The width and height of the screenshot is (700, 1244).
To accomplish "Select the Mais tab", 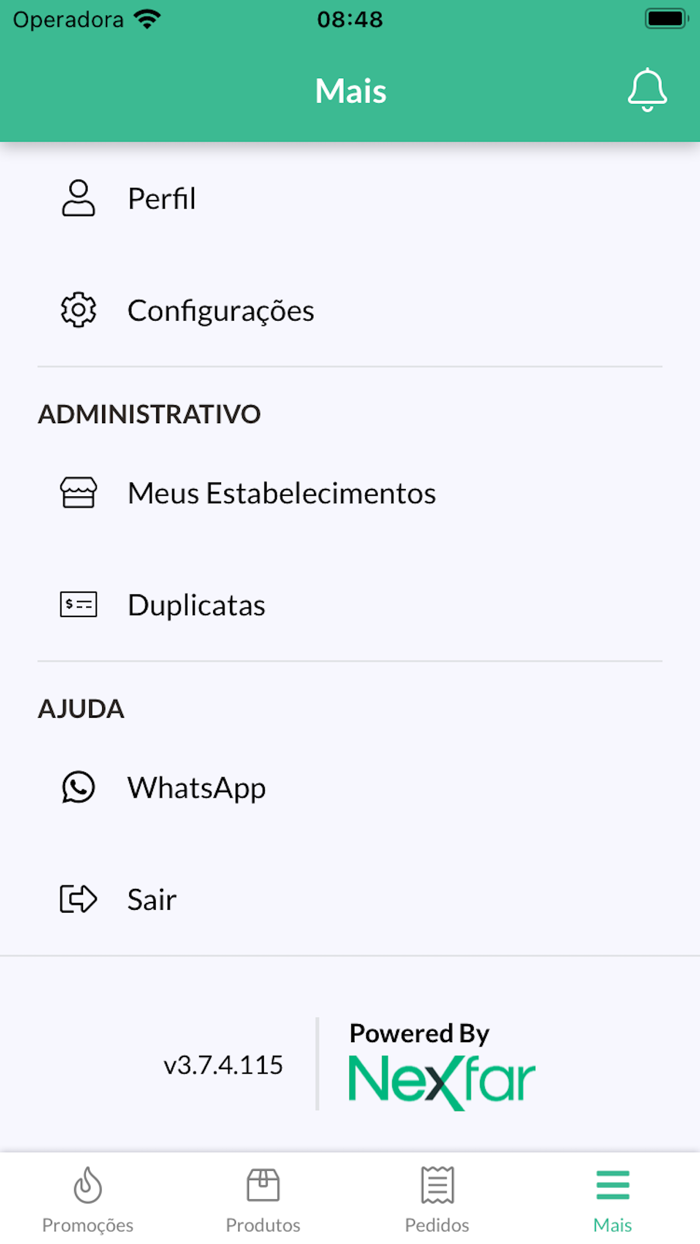I will click(x=612, y=1200).
